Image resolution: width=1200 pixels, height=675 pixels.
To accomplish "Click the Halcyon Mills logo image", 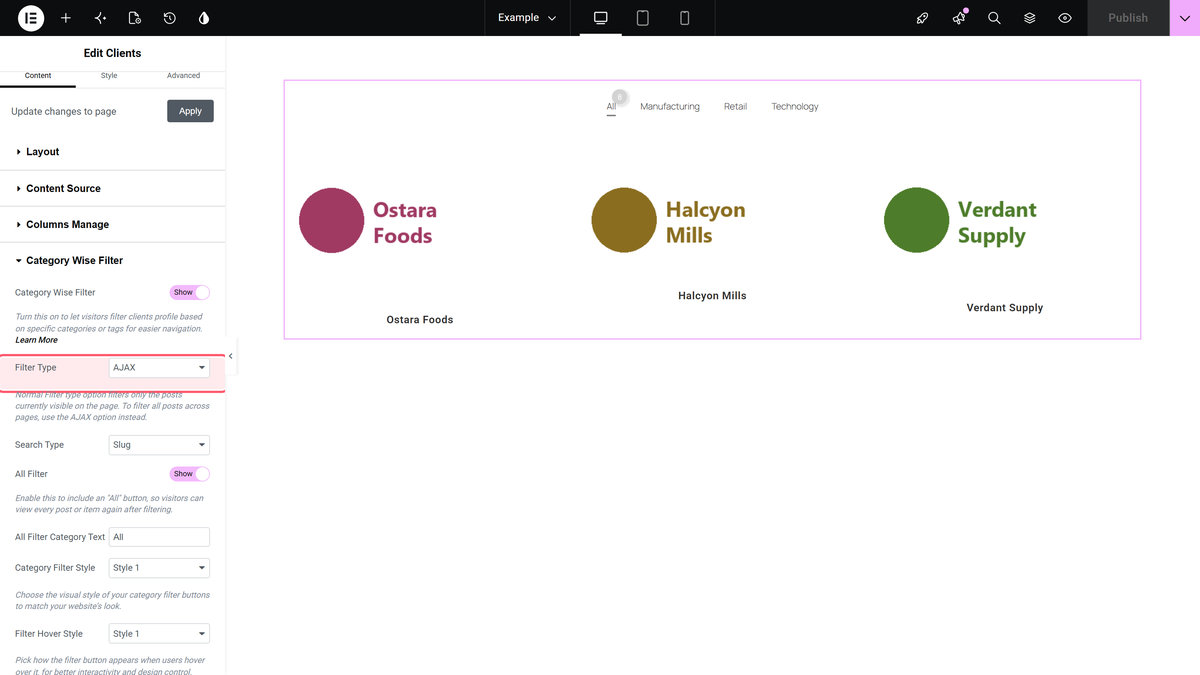I will [x=669, y=221].
